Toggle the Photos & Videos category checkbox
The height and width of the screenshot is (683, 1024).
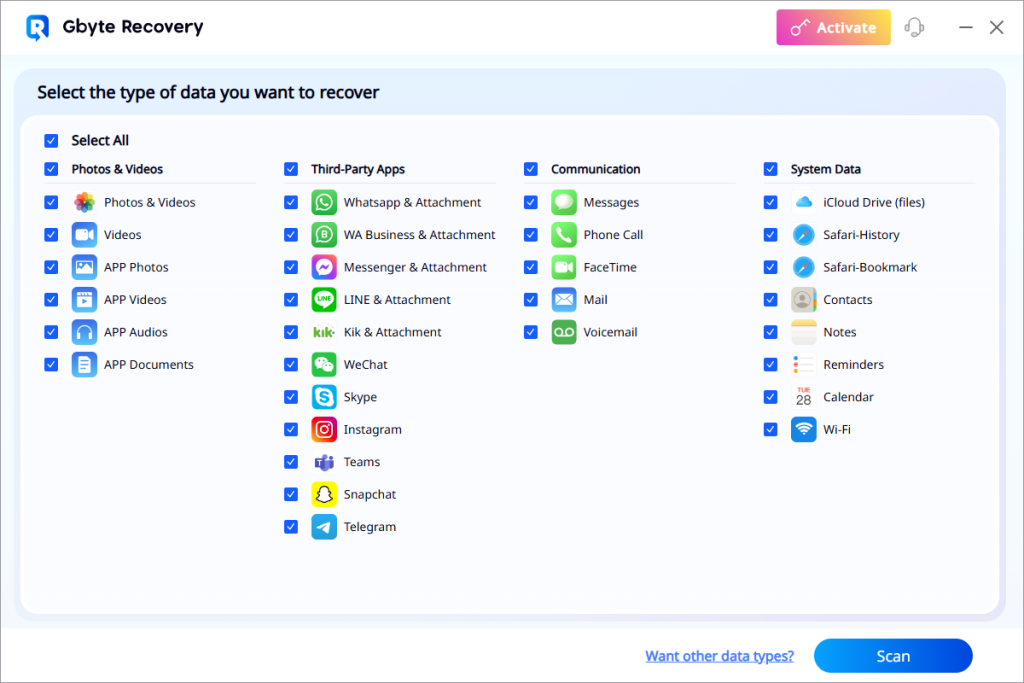click(x=51, y=169)
